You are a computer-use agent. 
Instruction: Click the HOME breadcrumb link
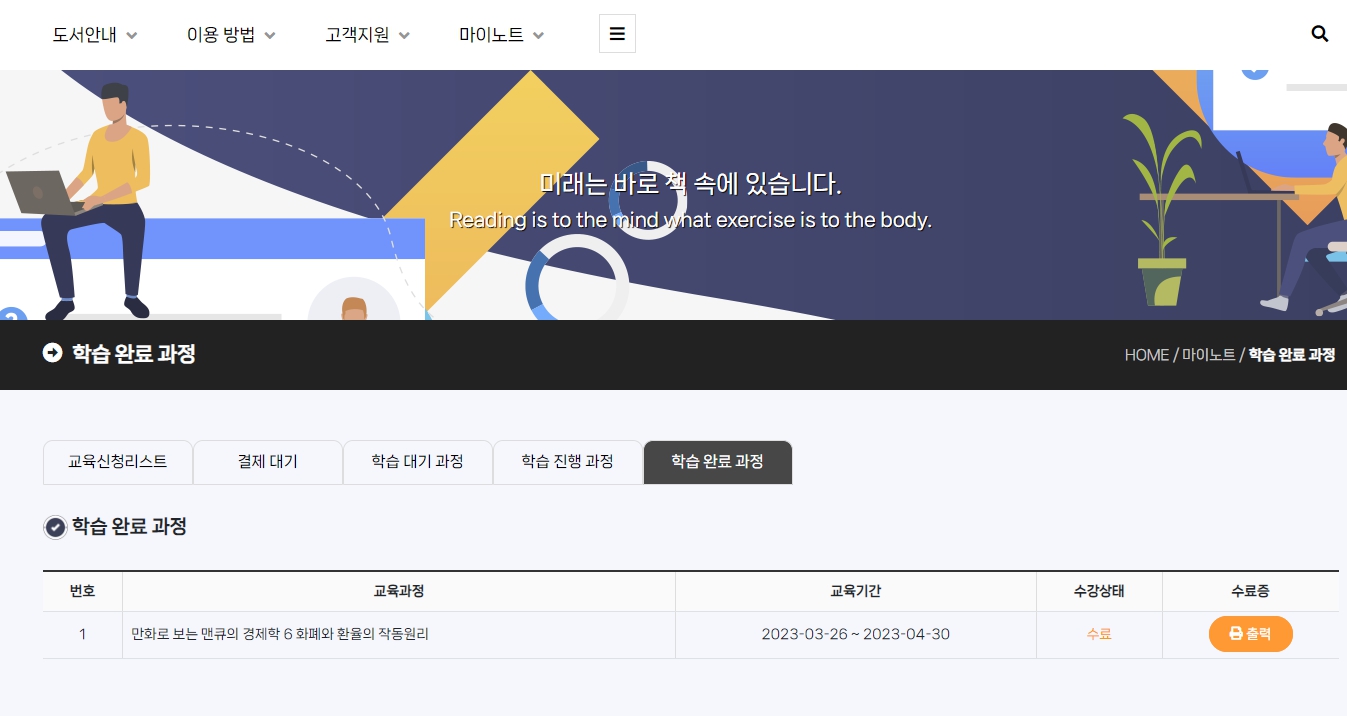[x=1146, y=355]
